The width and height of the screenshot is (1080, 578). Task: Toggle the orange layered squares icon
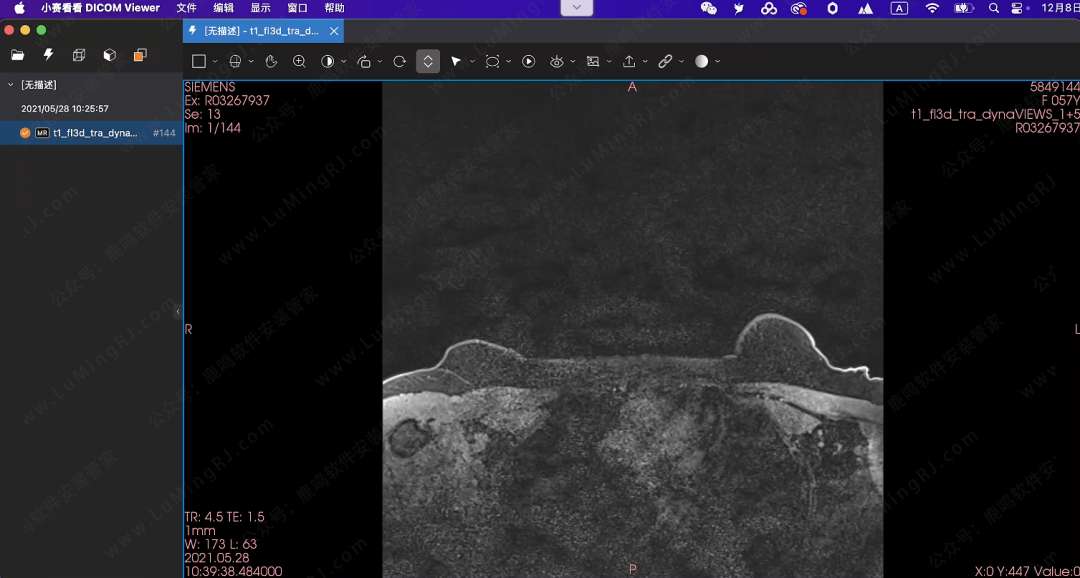(x=140, y=55)
